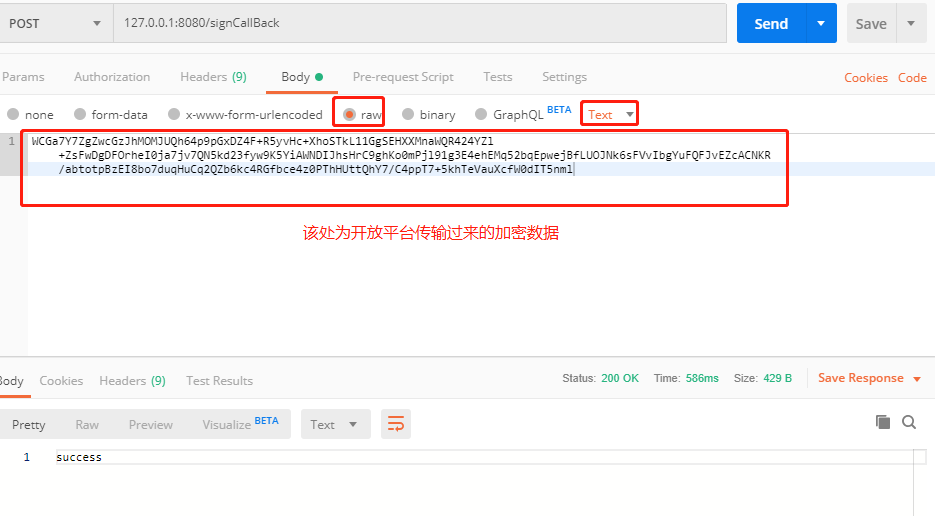Pick the binary body option
The height and width of the screenshot is (516, 935).
408,114
